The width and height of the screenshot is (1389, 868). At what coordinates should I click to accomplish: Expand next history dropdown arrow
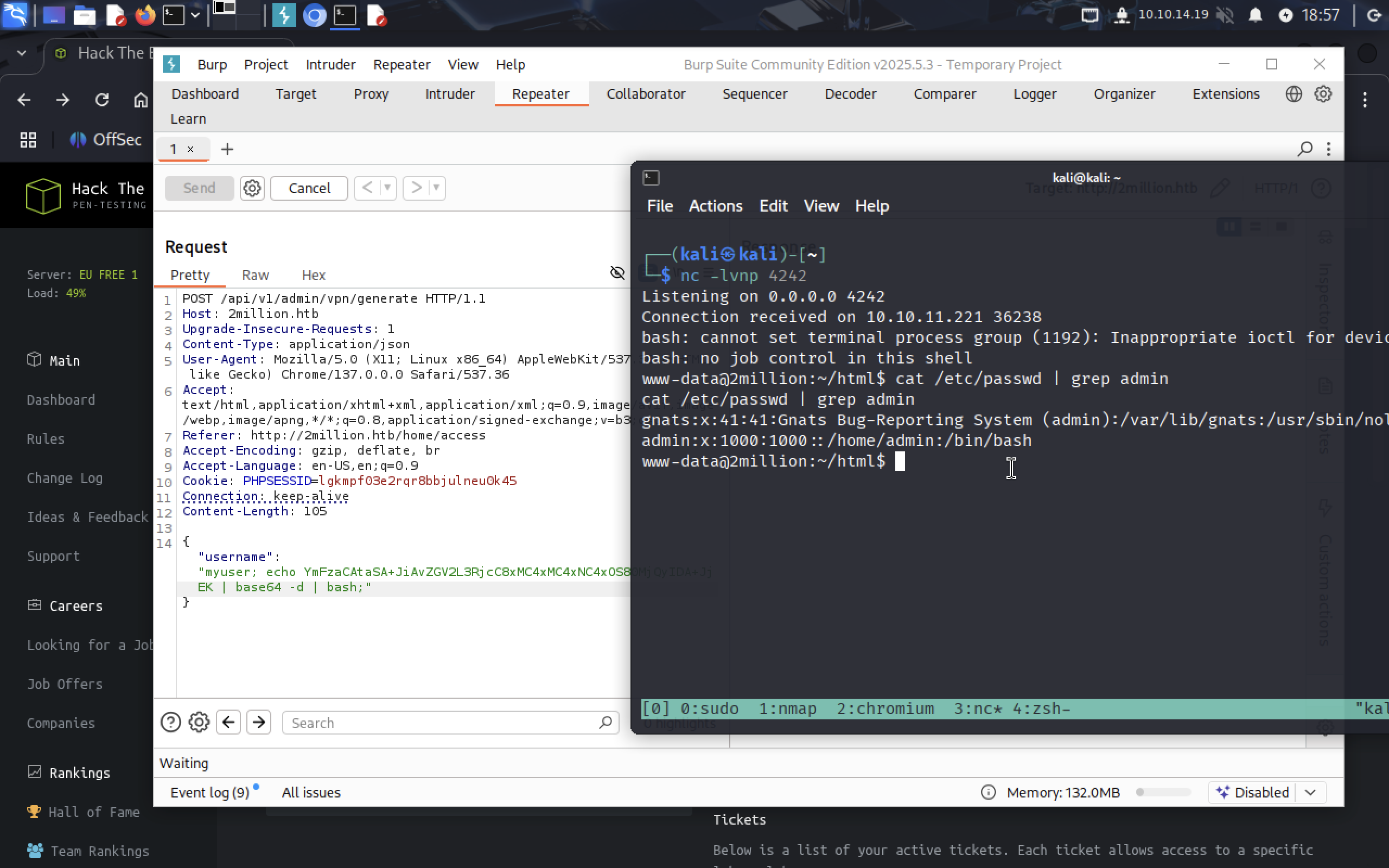437,188
